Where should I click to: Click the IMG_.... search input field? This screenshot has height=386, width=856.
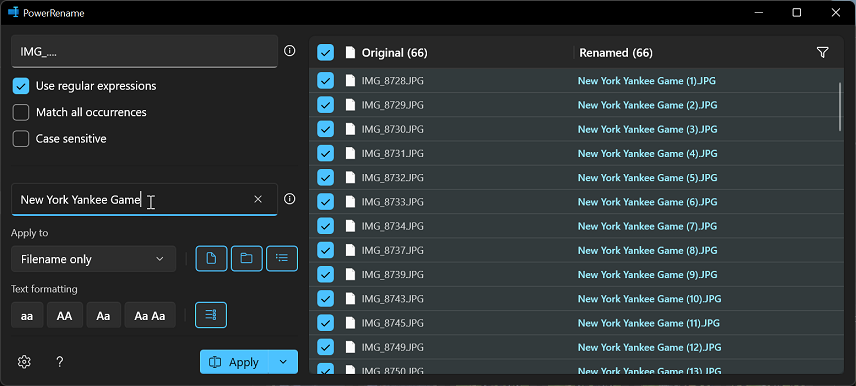coord(144,51)
